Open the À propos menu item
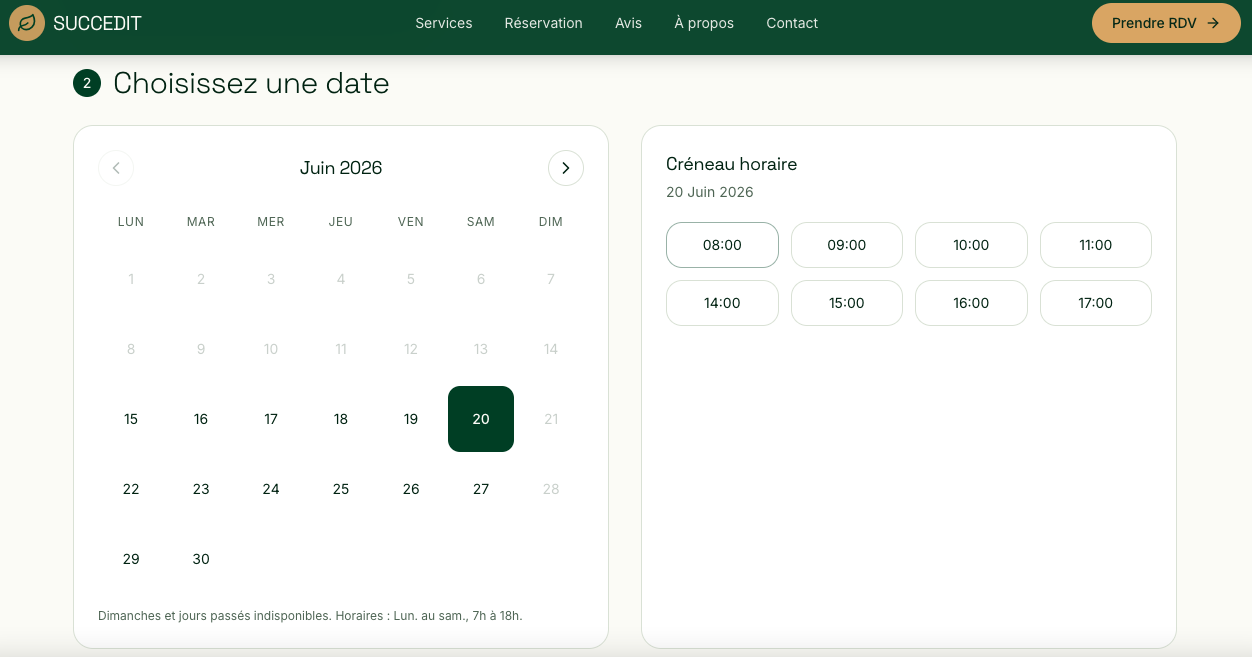Screen dimensions: 1252x657 (x=704, y=23)
